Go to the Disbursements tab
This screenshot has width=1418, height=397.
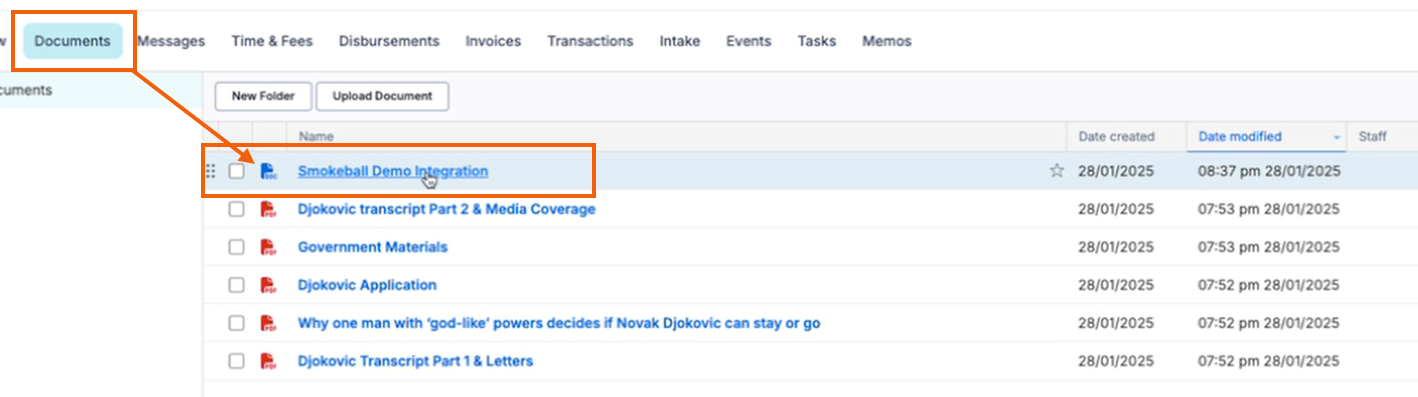tap(389, 41)
